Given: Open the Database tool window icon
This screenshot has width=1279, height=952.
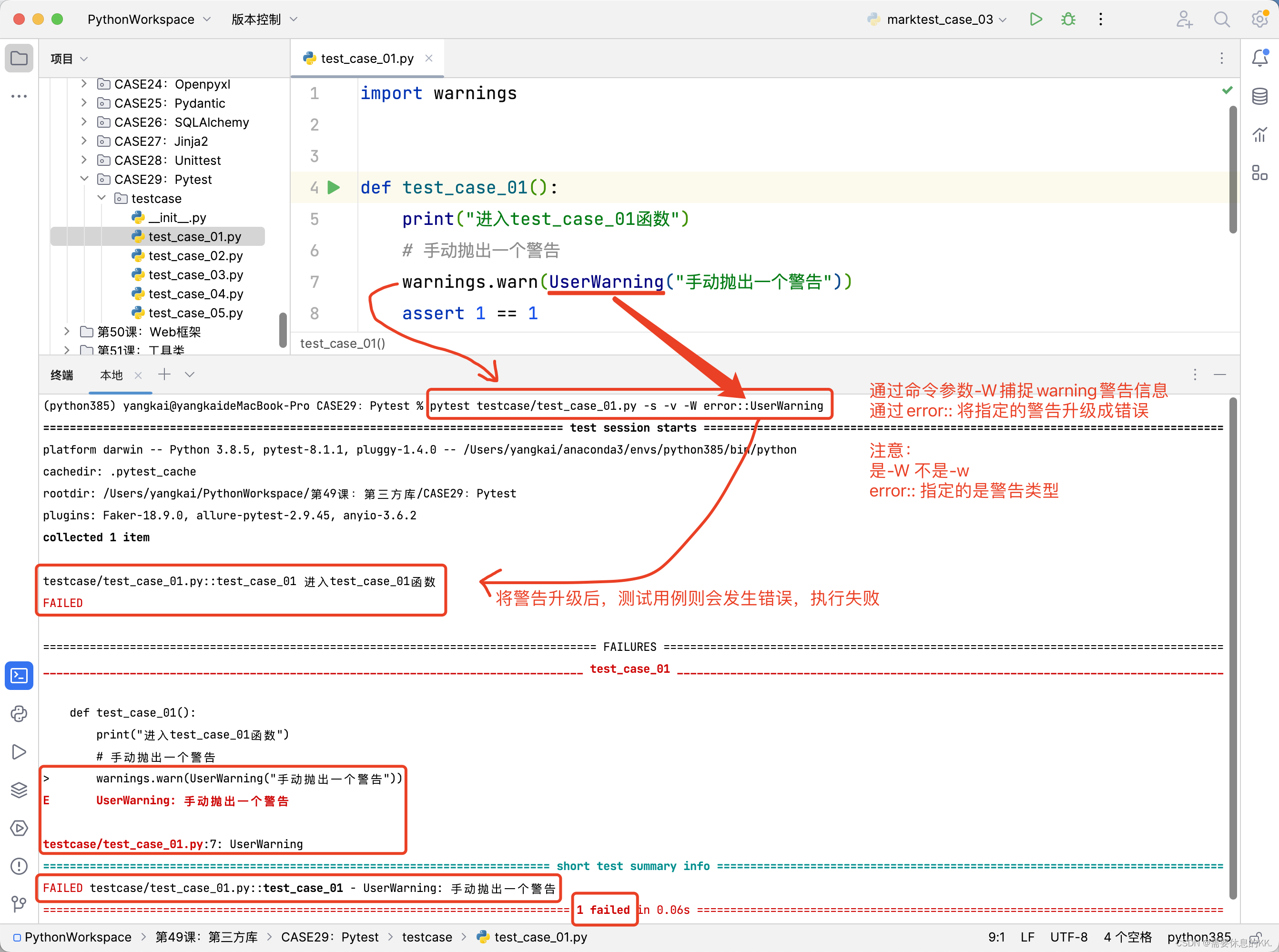Looking at the screenshot, I should [1260, 96].
